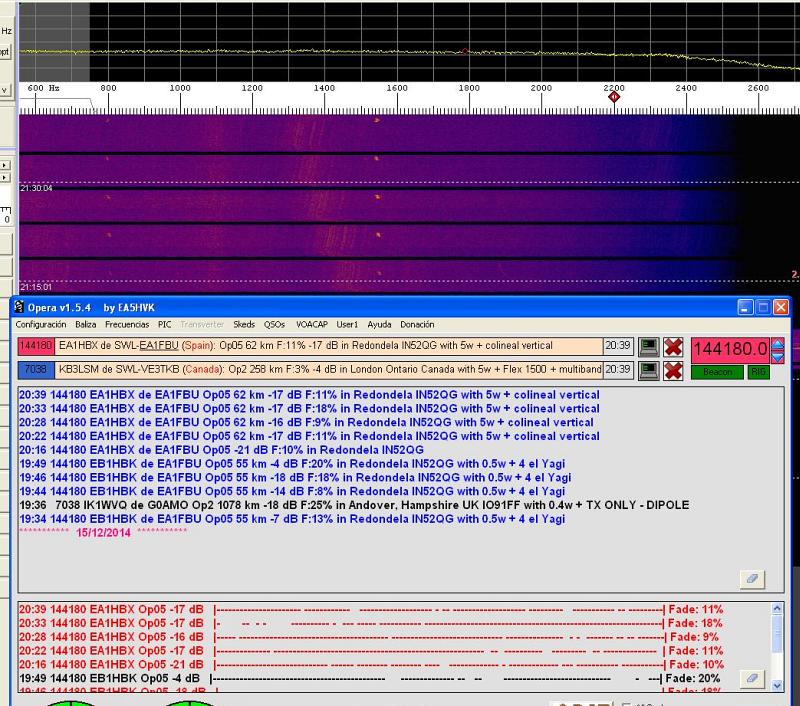Open the Skeds menu
The width and height of the screenshot is (800, 706).
tap(244, 325)
